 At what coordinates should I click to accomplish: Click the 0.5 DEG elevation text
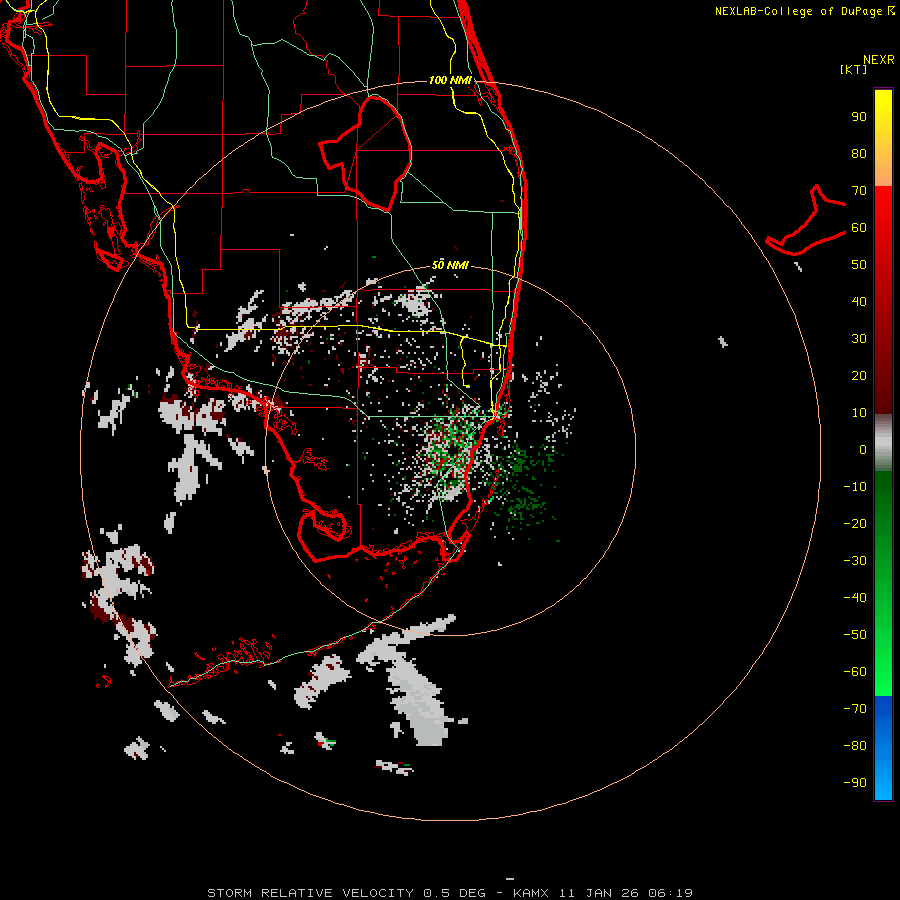(455, 893)
